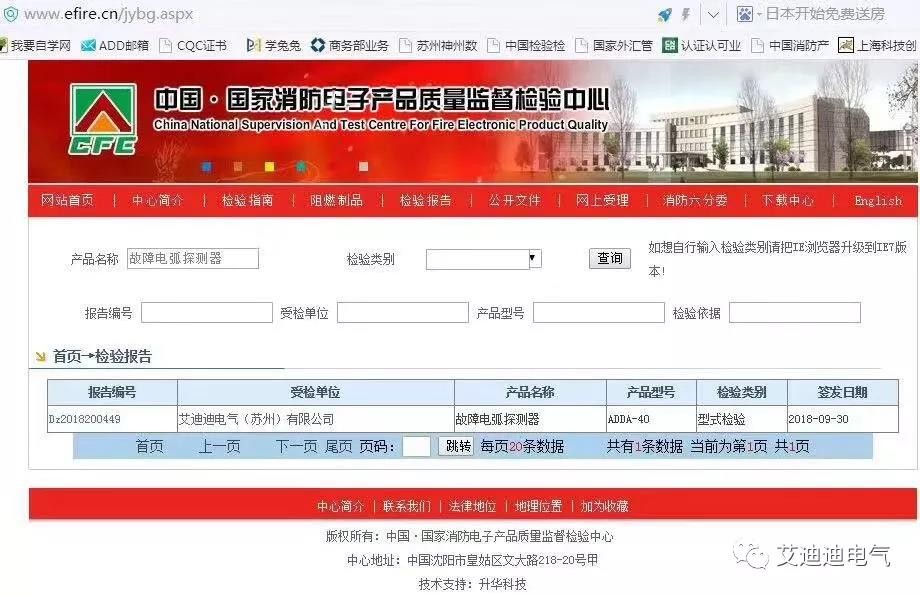Click the 页码 page number field
Screen dimensions: 920x596
pyautogui.click(x=417, y=446)
